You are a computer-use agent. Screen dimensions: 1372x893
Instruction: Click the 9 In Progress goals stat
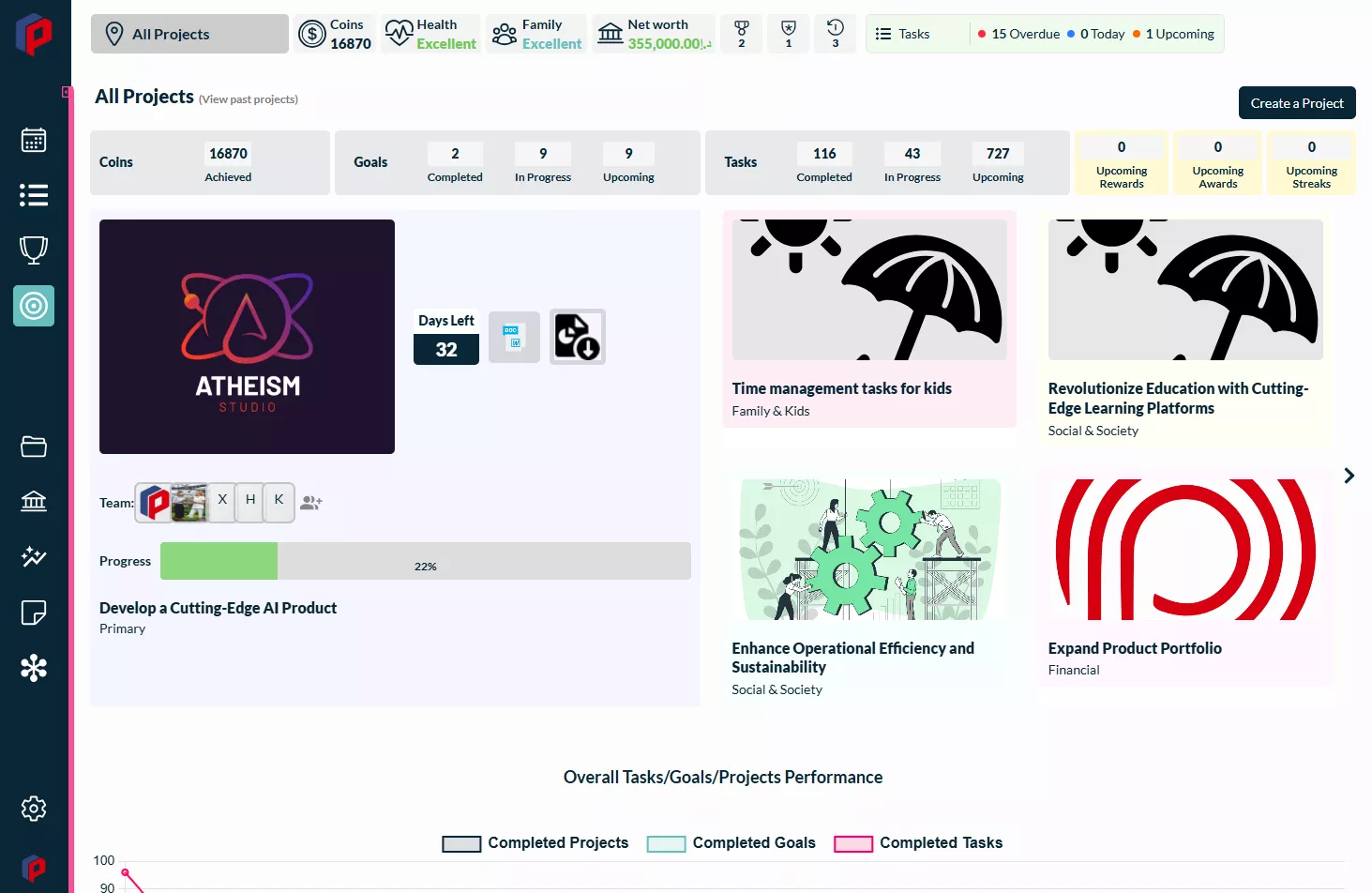click(543, 163)
